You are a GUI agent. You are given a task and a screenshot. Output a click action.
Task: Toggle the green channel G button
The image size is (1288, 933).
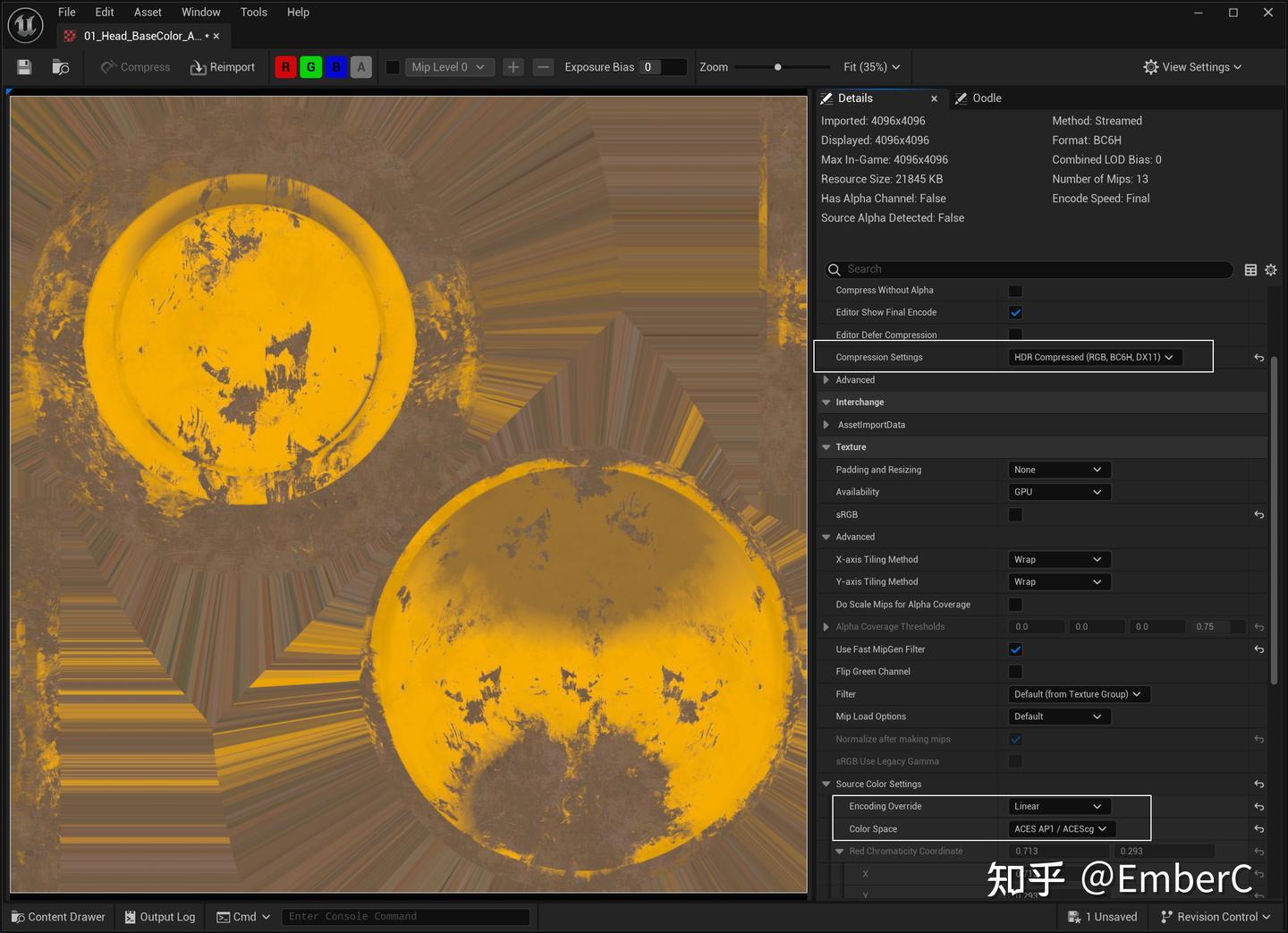pos(311,67)
